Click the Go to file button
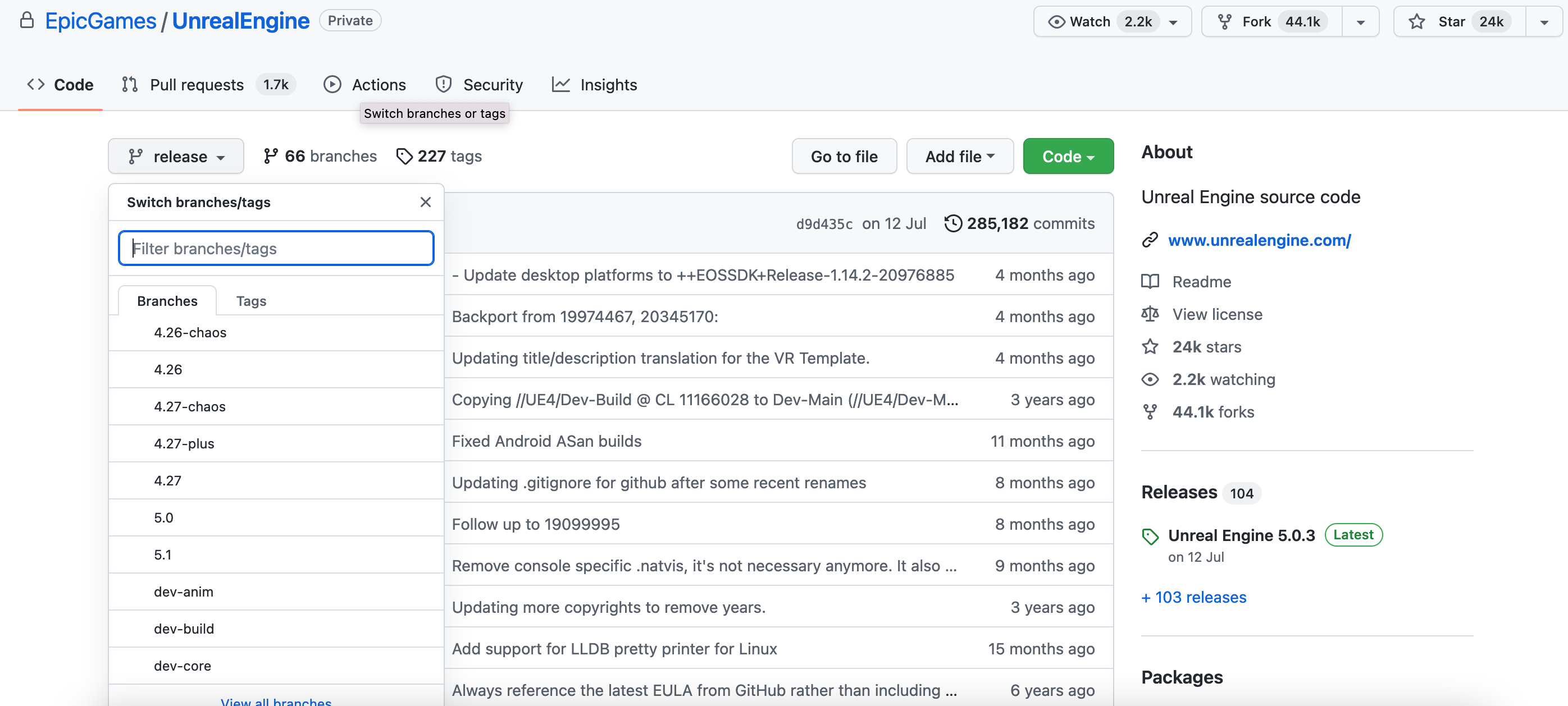Screen dimensions: 1568x706 tap(844, 156)
